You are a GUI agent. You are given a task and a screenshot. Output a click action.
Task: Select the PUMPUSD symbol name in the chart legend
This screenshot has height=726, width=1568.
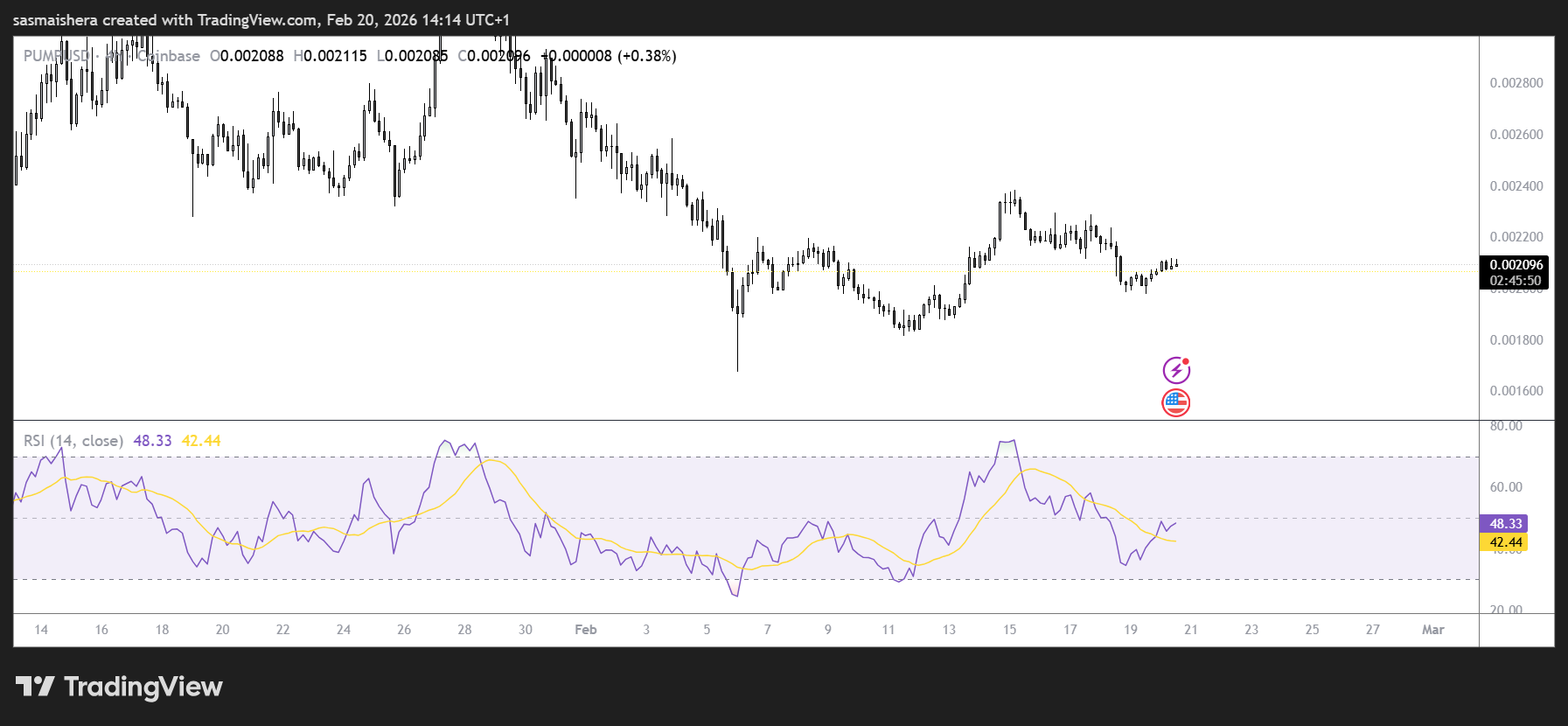[57, 56]
